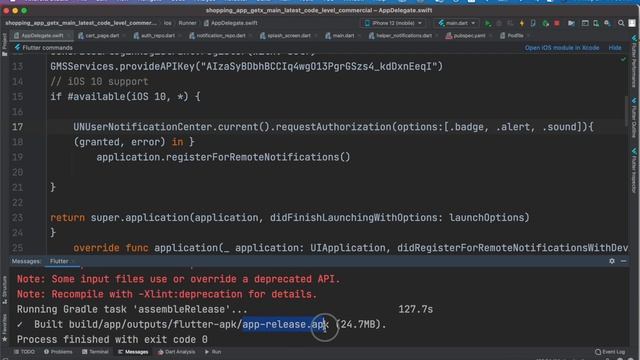Click the editor vertical scrollbar thumb

click(x=626, y=111)
